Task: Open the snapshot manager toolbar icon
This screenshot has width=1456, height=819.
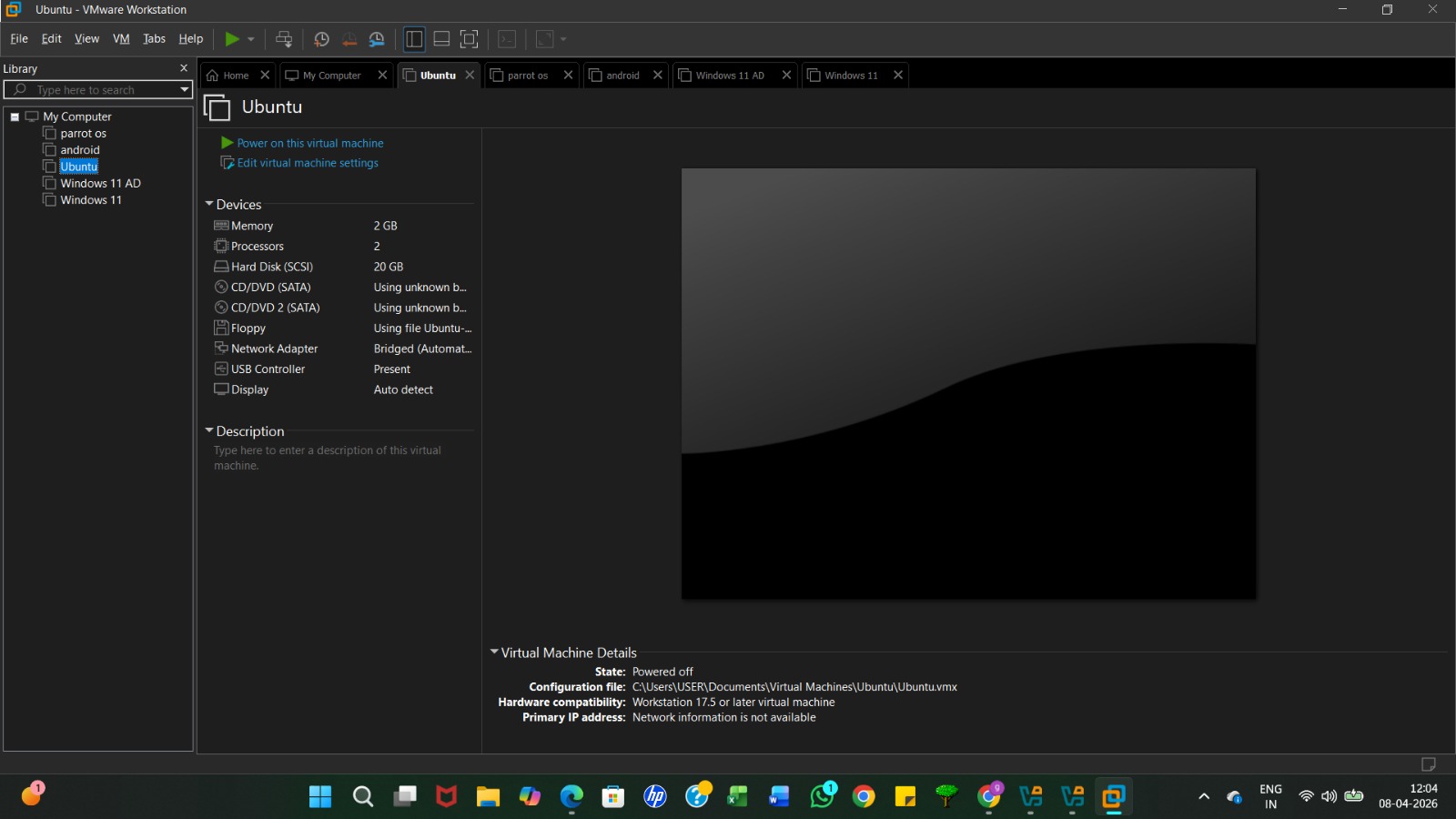Action: (377, 39)
